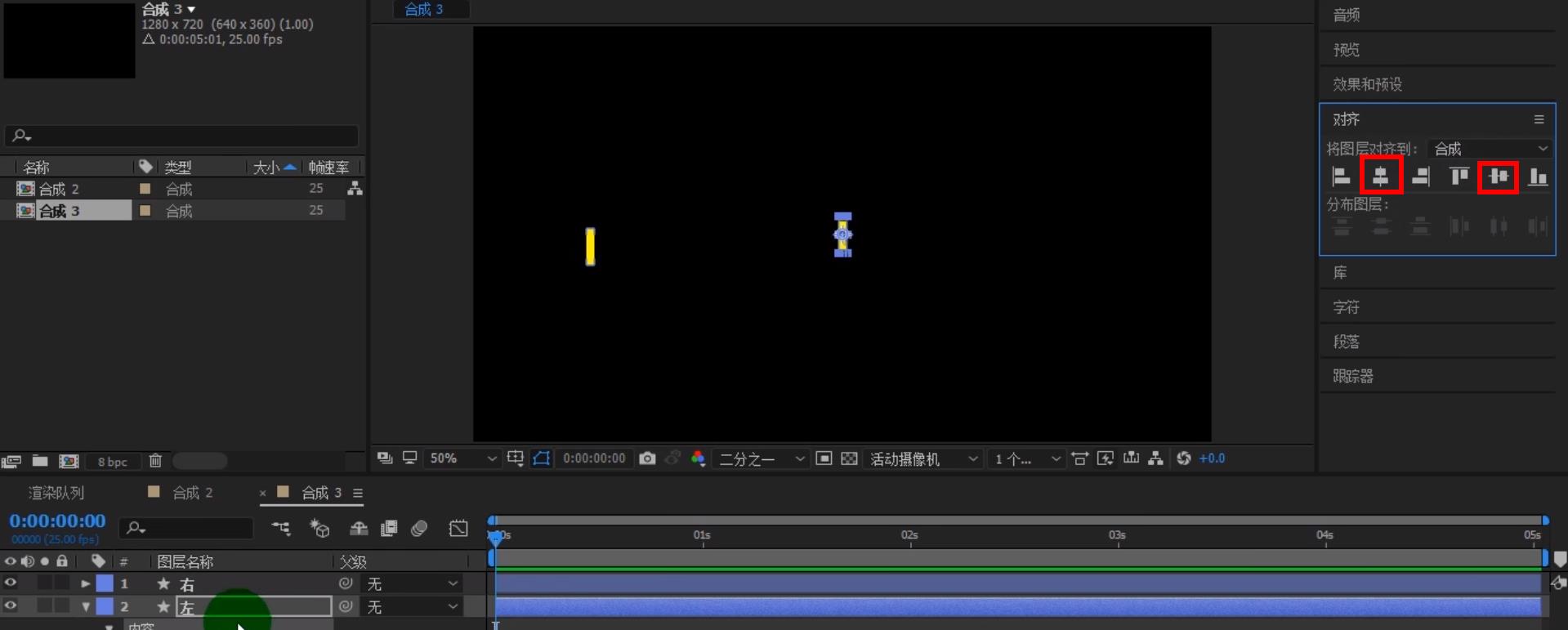Open the graph editor in timeline
1568x630 pixels.
458,529
